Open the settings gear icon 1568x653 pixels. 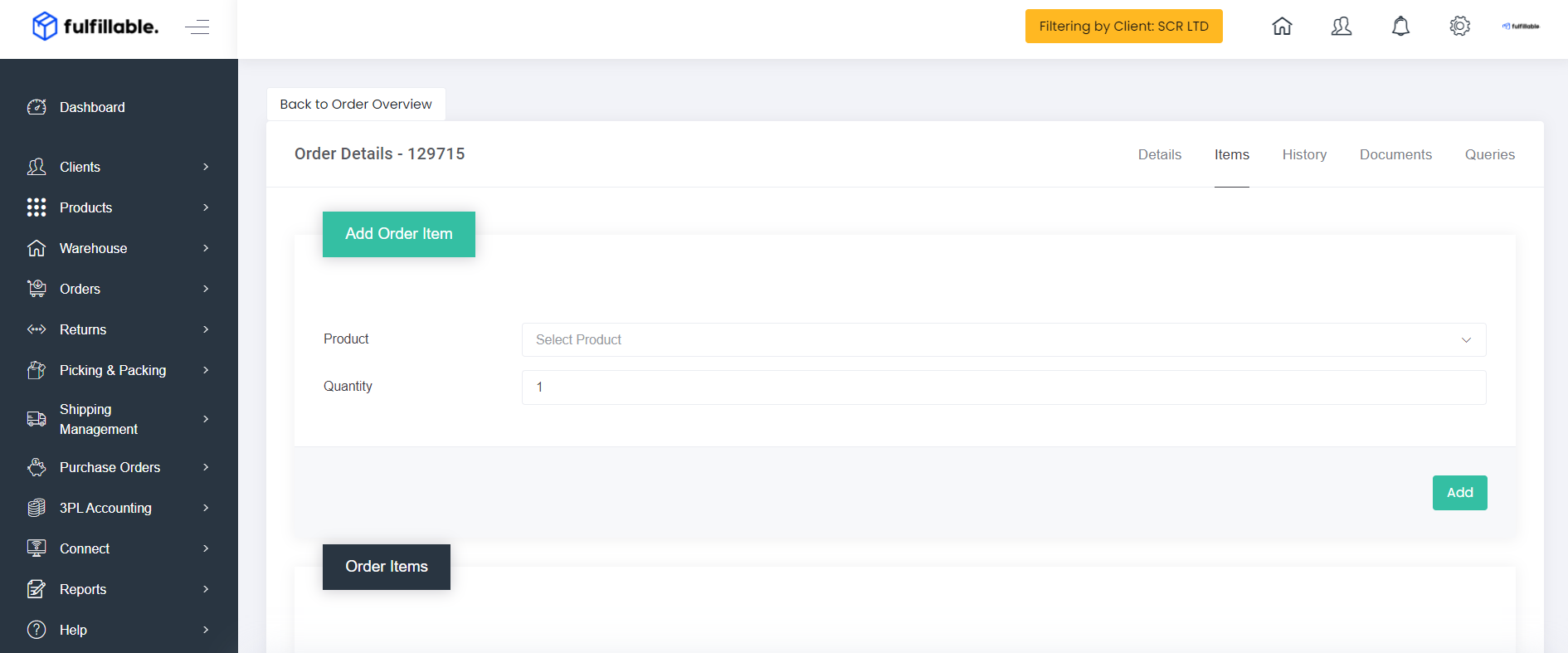click(1460, 27)
